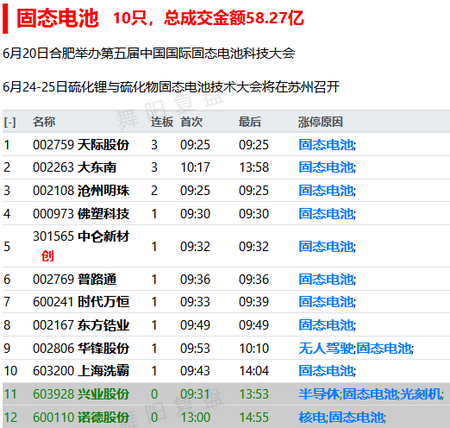450x428 pixels.
Task: Open the 半导体 link for 兴业股份
Action: click(x=319, y=394)
